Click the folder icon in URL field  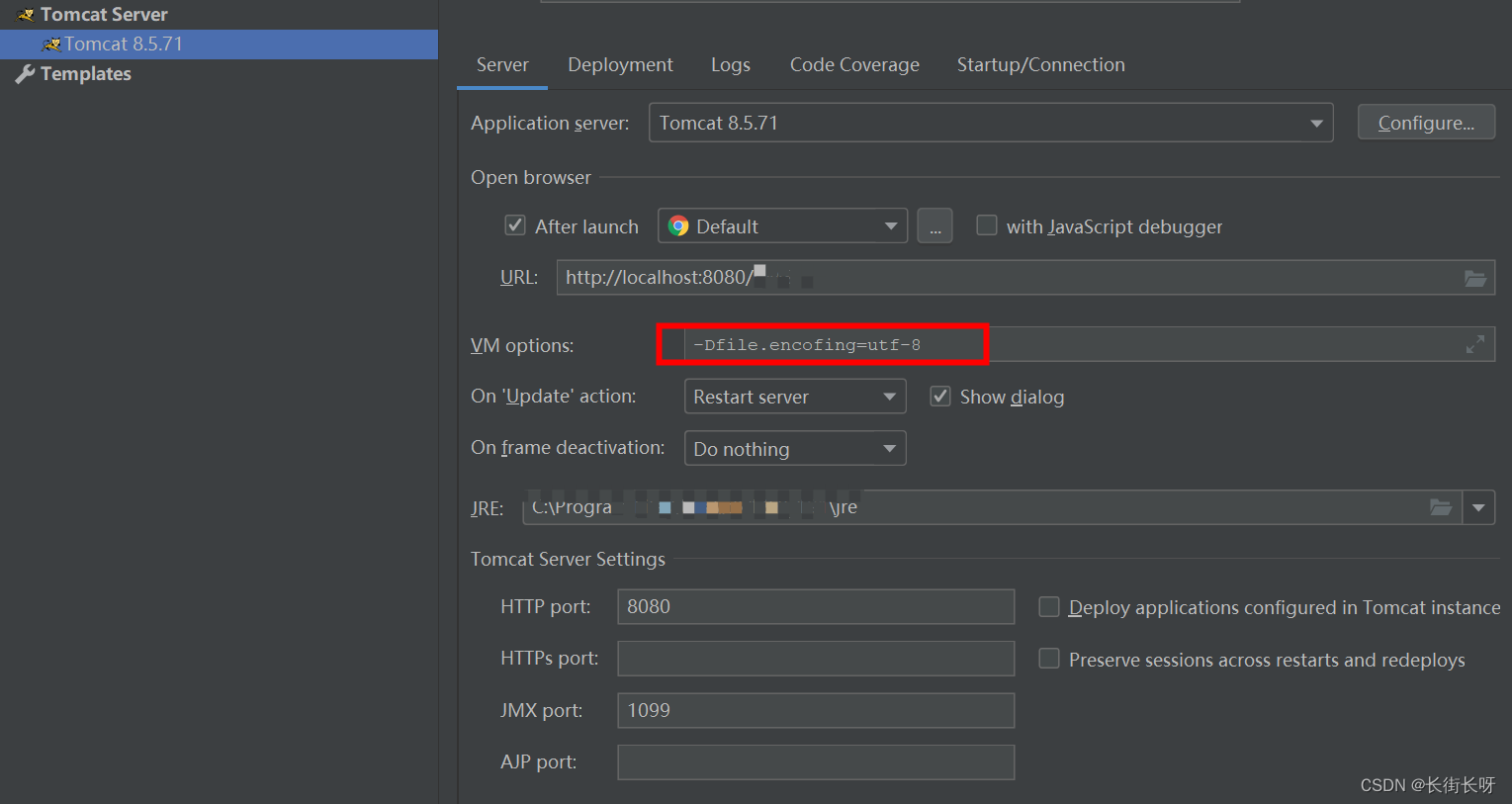[1475, 278]
